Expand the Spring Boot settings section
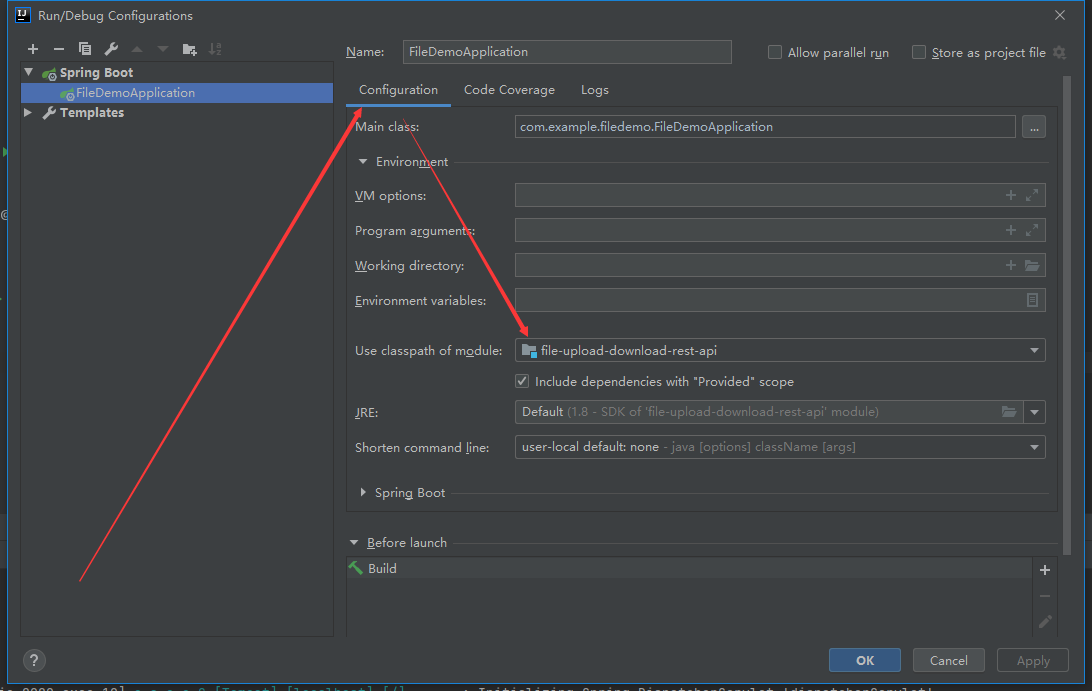 pyautogui.click(x=363, y=492)
